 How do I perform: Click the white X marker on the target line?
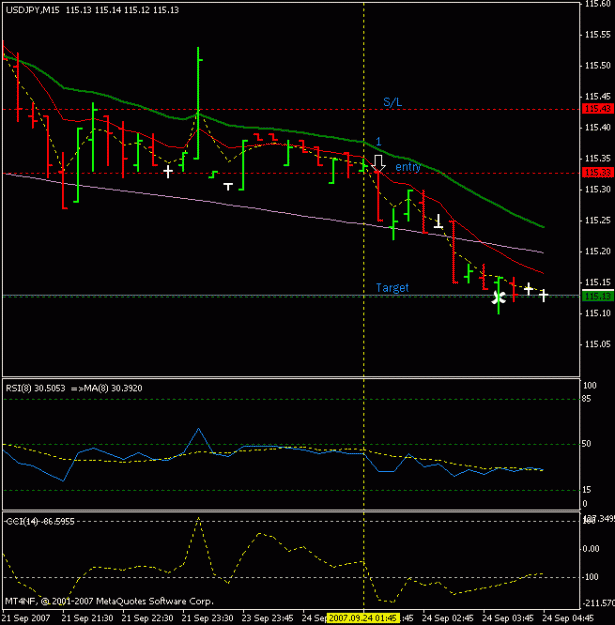(499, 297)
